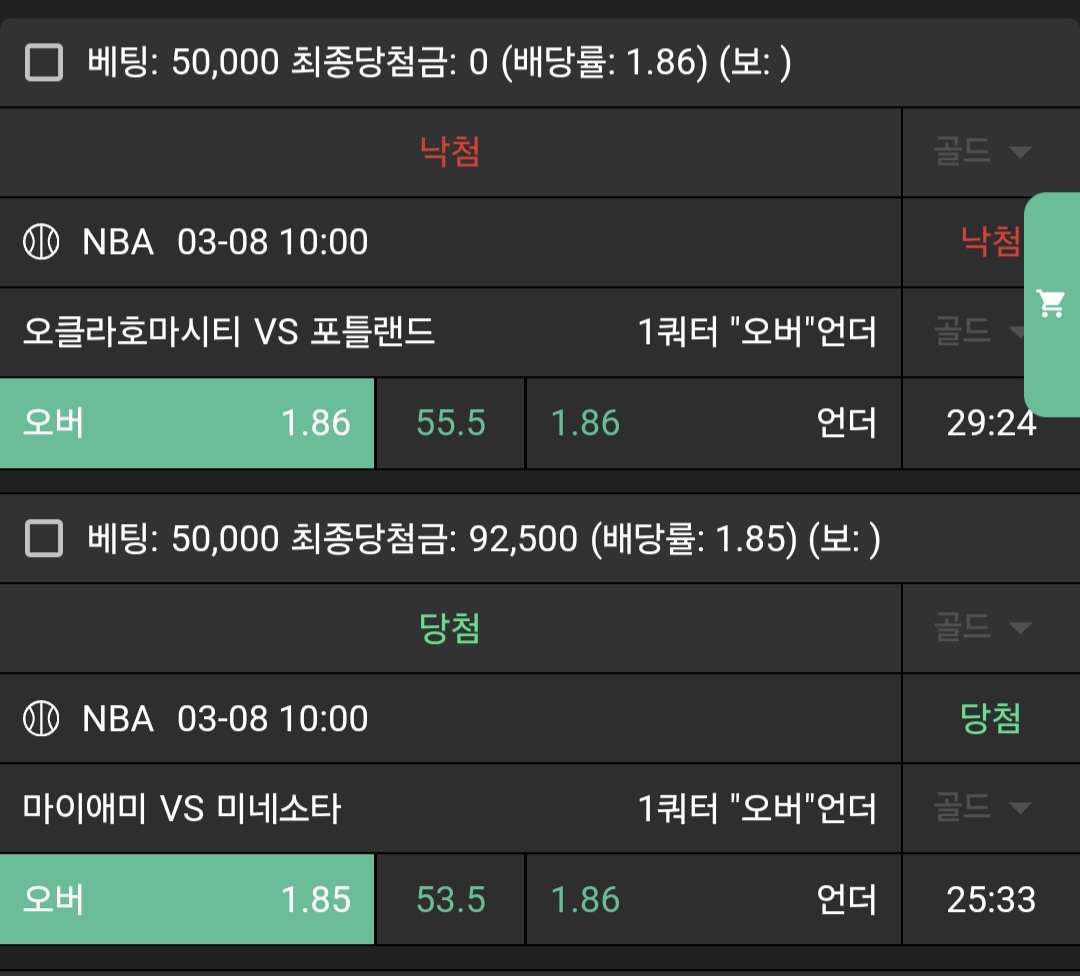Open 골드 dropdown beside green 당첨 status
This screenshot has height=976, width=1080.
(x=981, y=628)
